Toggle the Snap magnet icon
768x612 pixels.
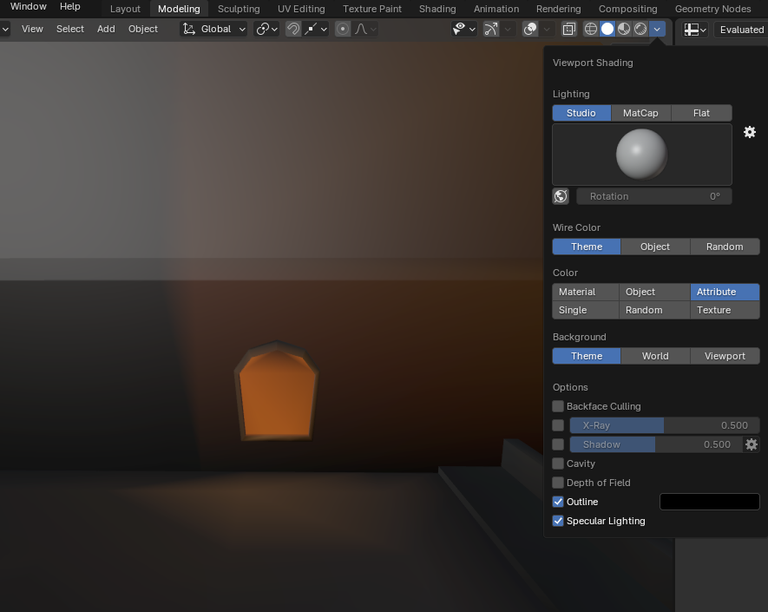[x=293, y=29]
